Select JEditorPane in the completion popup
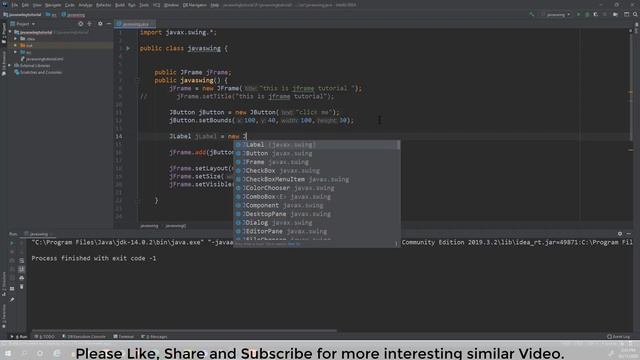The width and height of the screenshot is (640, 360). pyautogui.click(x=316, y=231)
